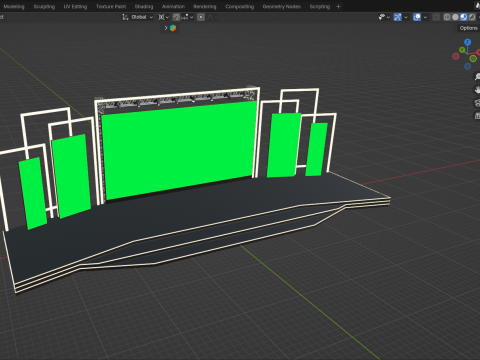The height and width of the screenshot is (360, 480).
Task: Switch to Solid viewport shading
Action: click(x=455, y=17)
